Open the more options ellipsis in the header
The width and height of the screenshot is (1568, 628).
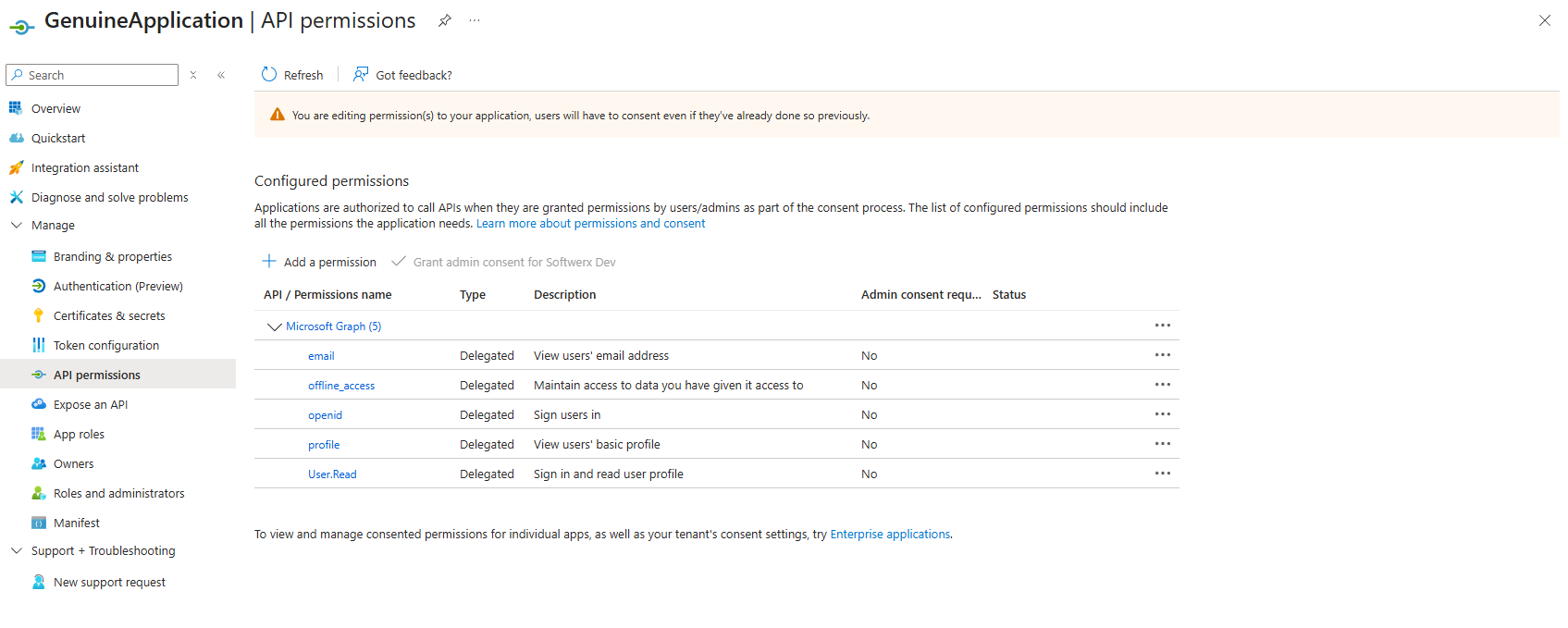tap(475, 20)
